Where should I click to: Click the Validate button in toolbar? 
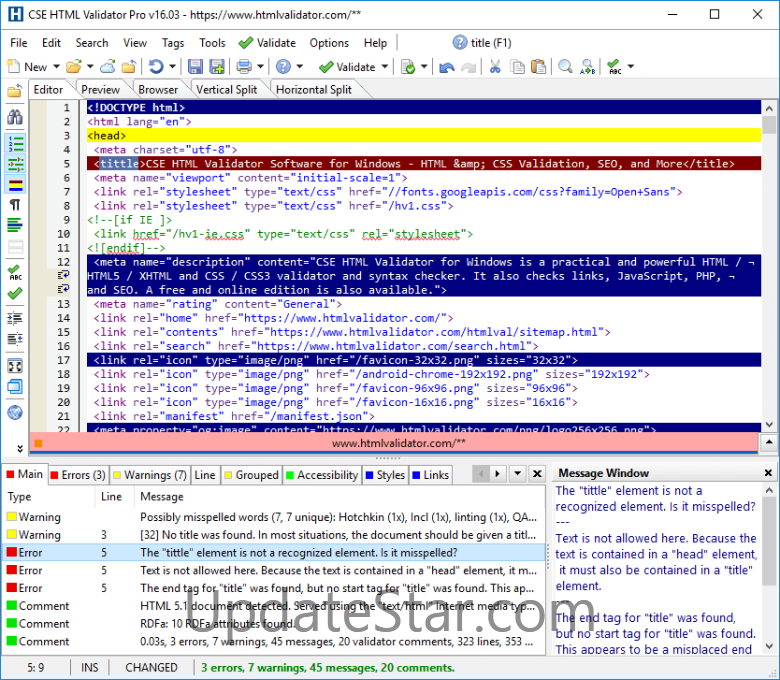[347, 67]
